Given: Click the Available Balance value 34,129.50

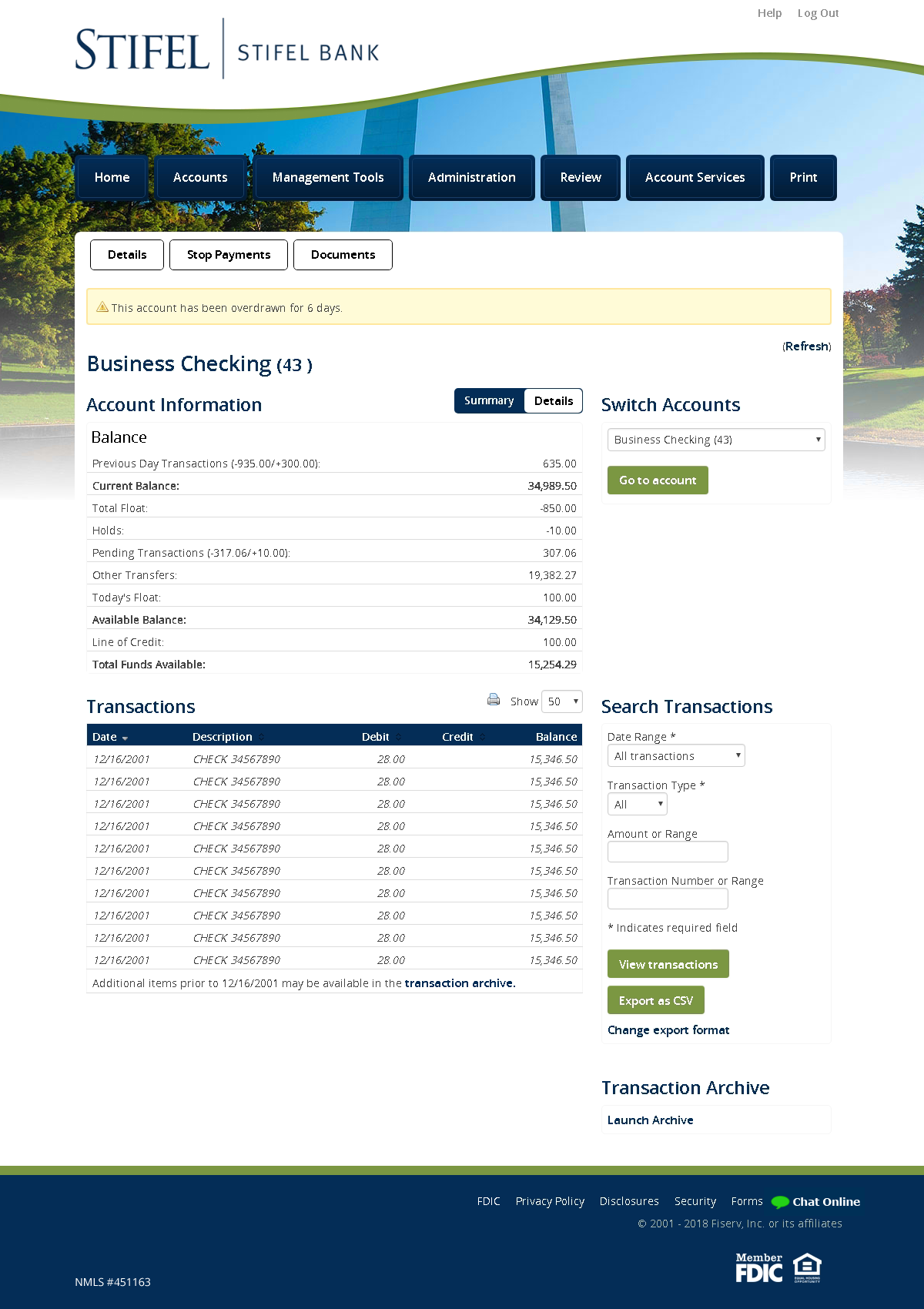Looking at the screenshot, I should pos(552,620).
